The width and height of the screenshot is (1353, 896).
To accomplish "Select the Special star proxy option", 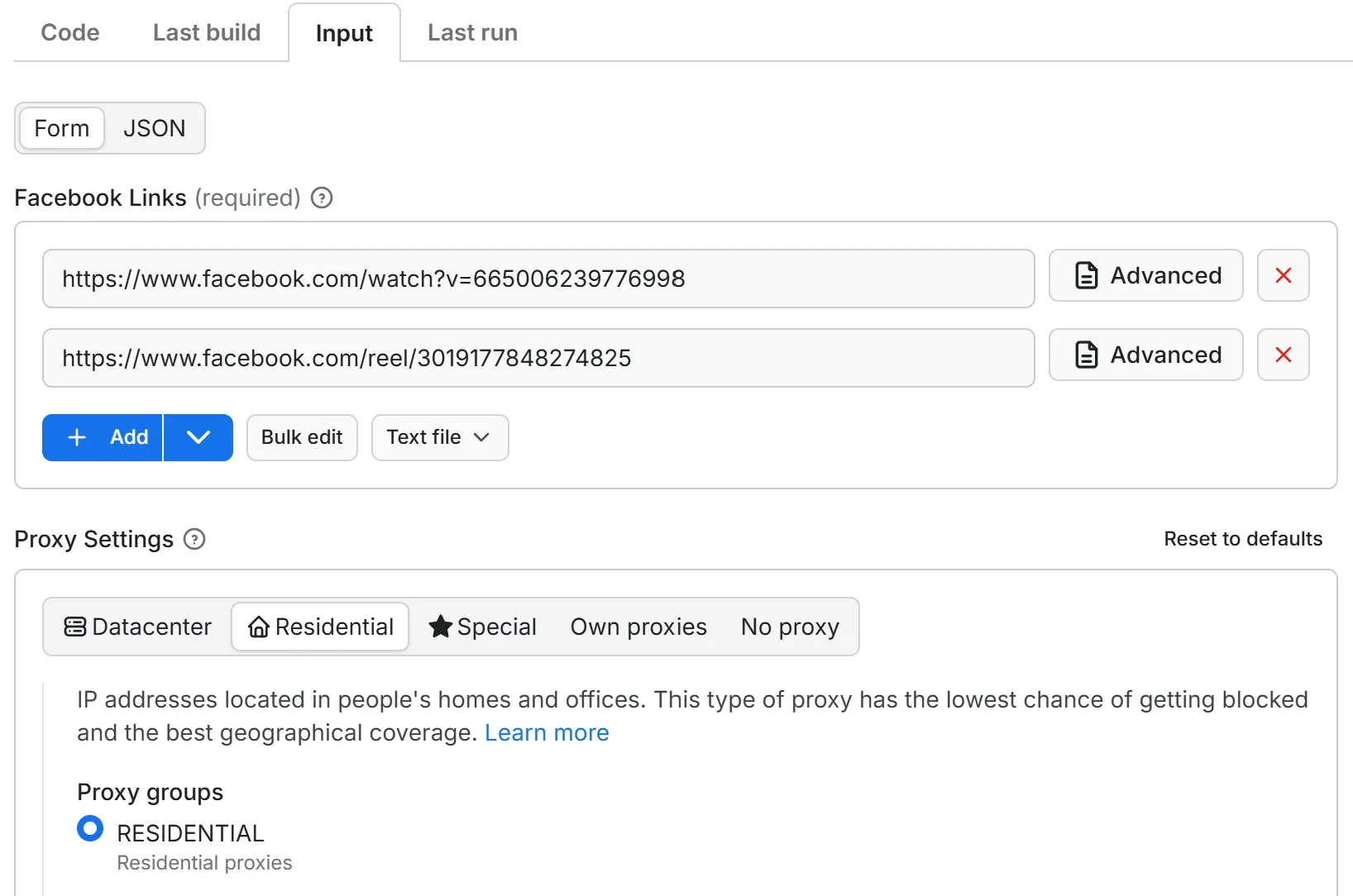I will (x=483, y=627).
